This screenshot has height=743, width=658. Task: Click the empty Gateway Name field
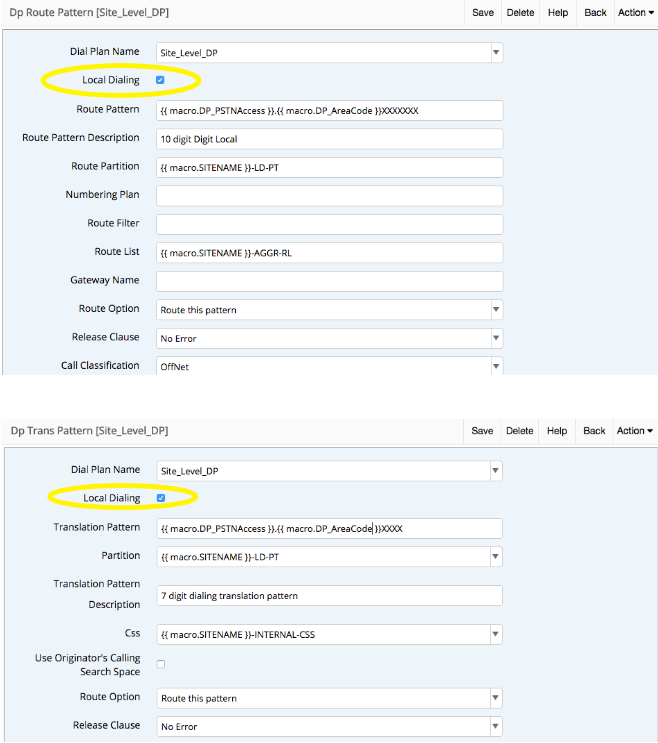pyautogui.click(x=329, y=281)
